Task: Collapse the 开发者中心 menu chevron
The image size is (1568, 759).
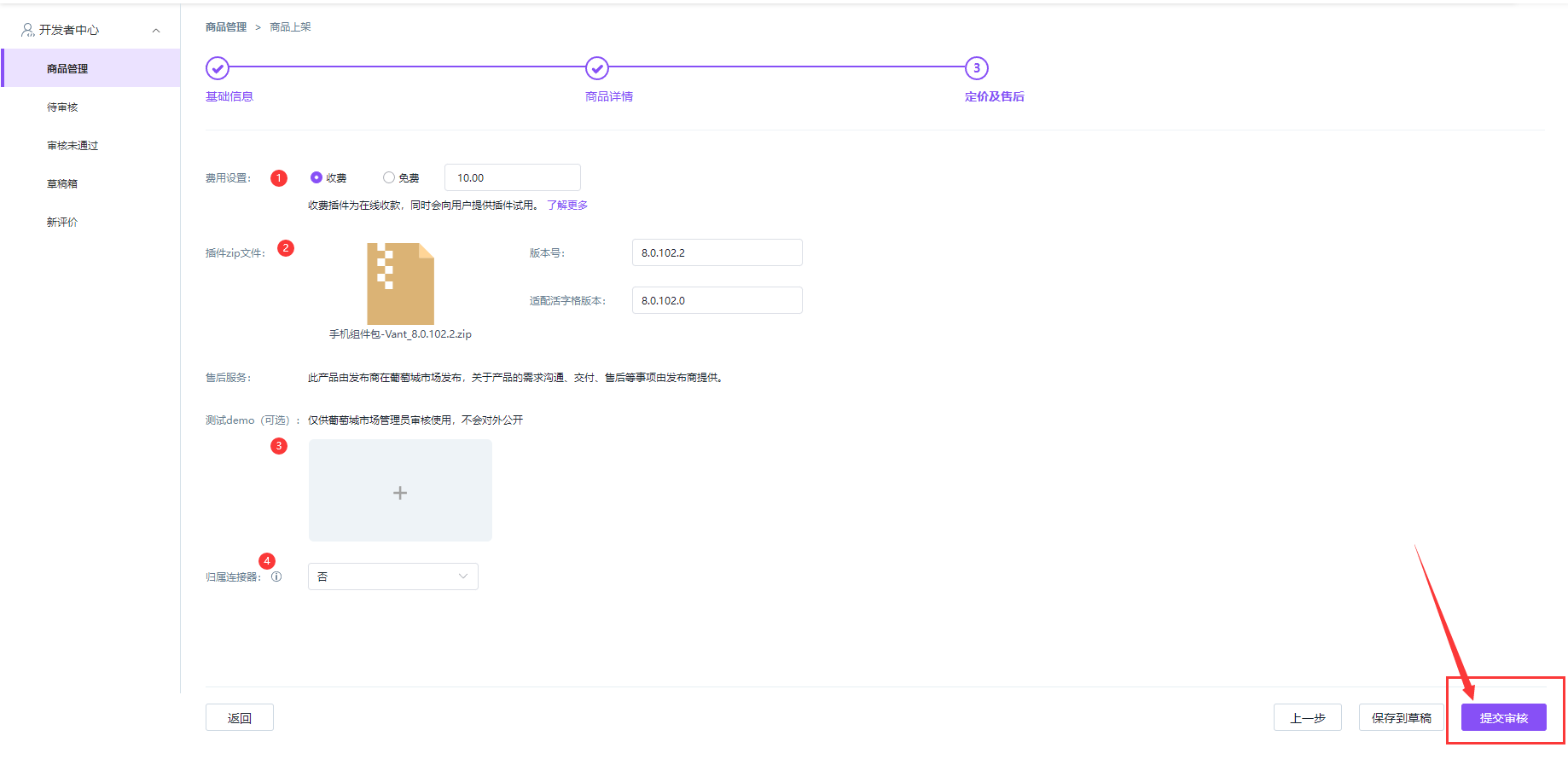Action: pyautogui.click(x=156, y=31)
